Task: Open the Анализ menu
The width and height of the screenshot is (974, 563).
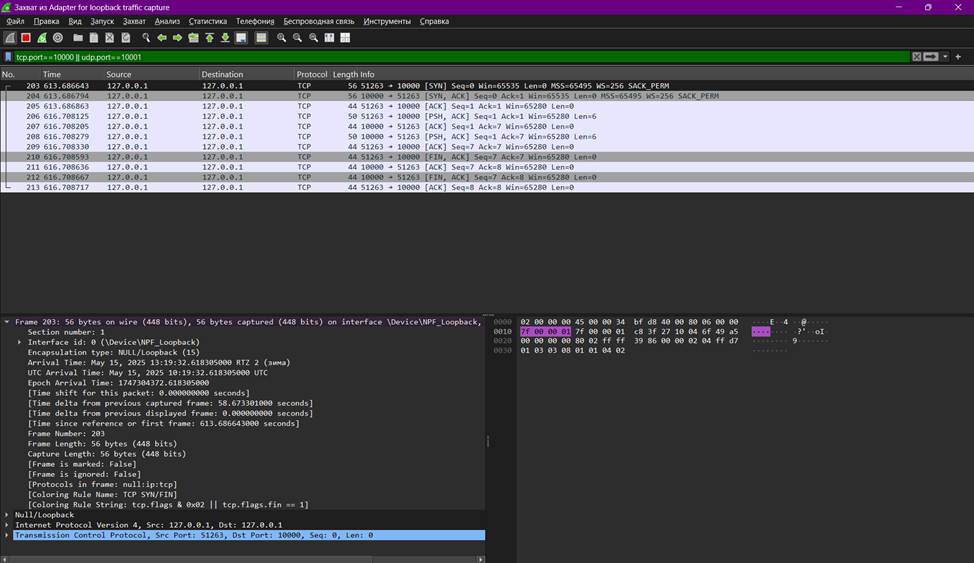Action: click(167, 21)
